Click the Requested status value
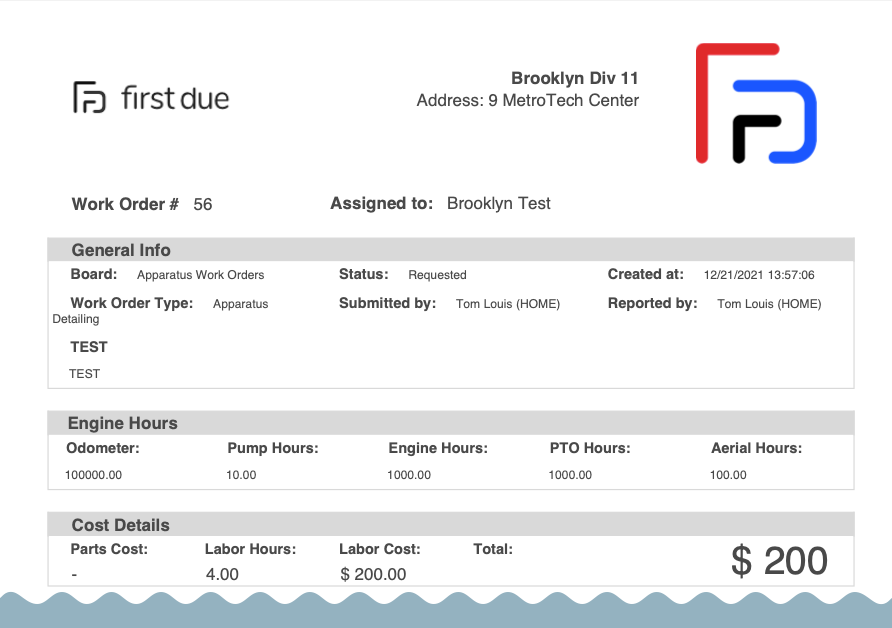892x628 pixels. pyautogui.click(x=437, y=275)
